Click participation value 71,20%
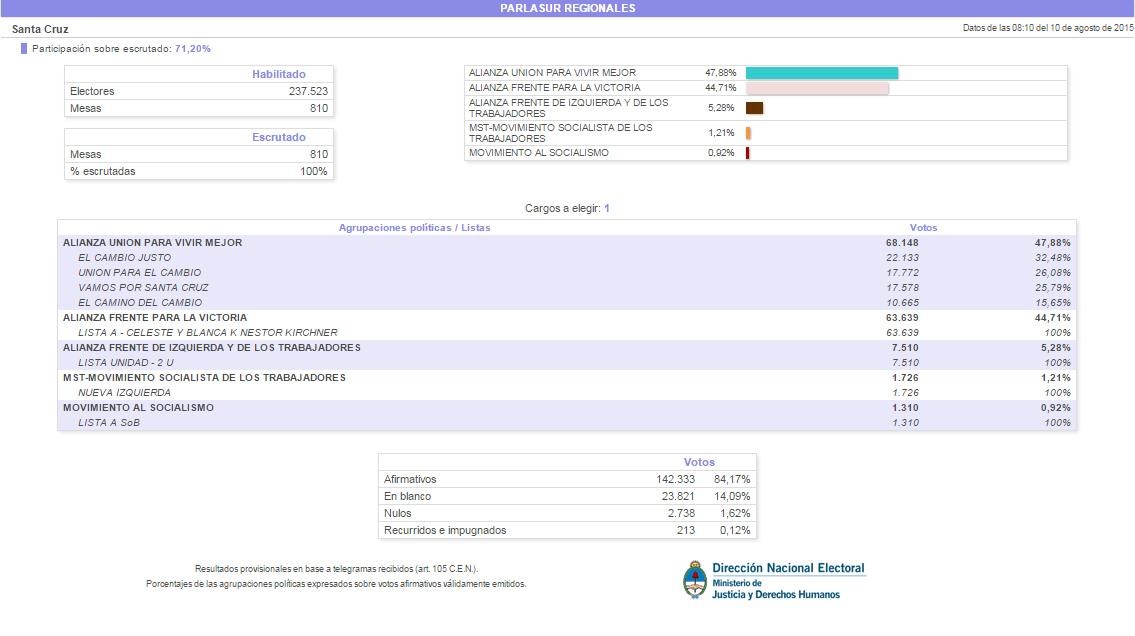Image resolution: width=1135 pixels, height=636 pixels. coord(193,48)
